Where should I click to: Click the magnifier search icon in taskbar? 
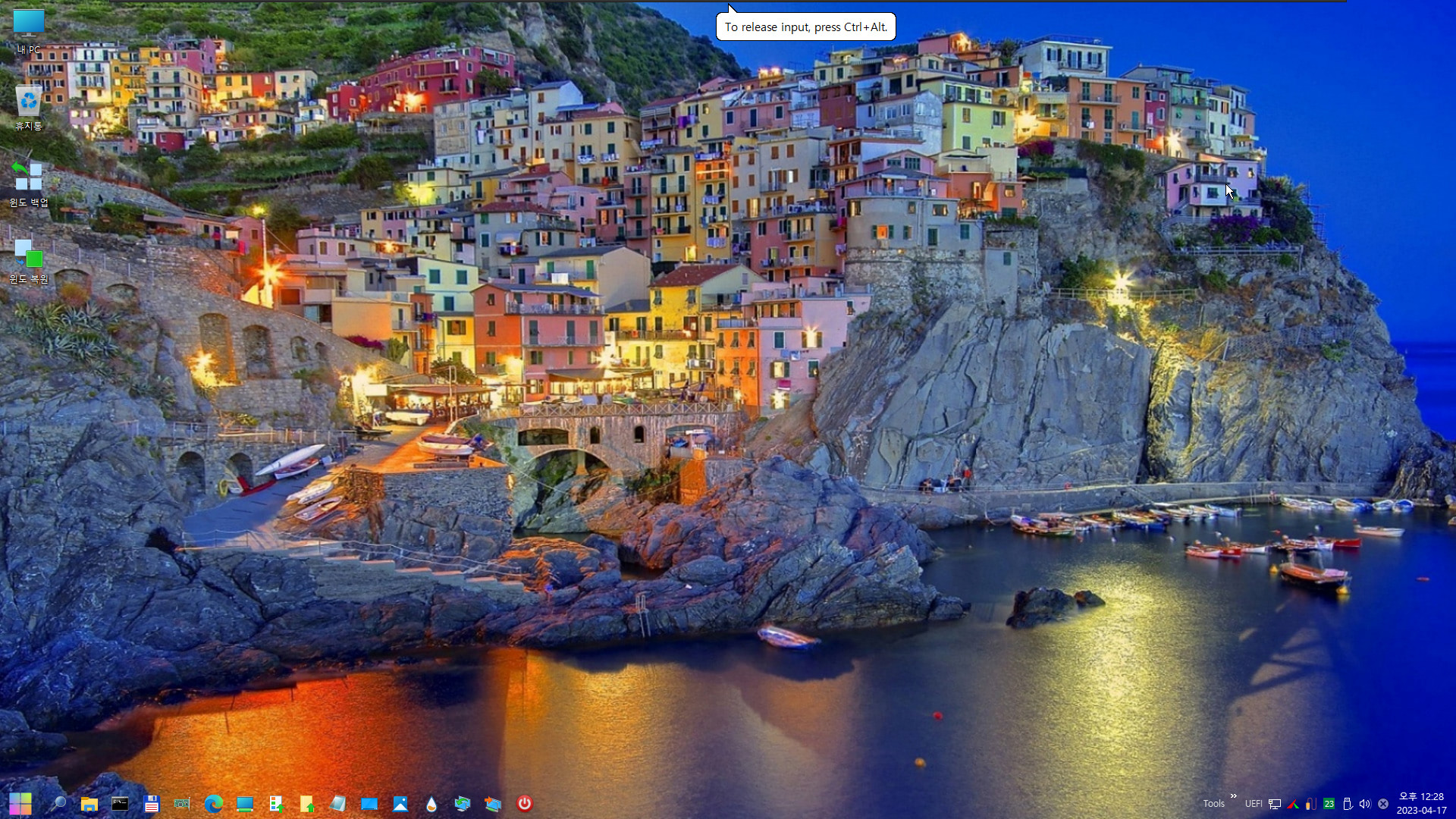point(58,804)
